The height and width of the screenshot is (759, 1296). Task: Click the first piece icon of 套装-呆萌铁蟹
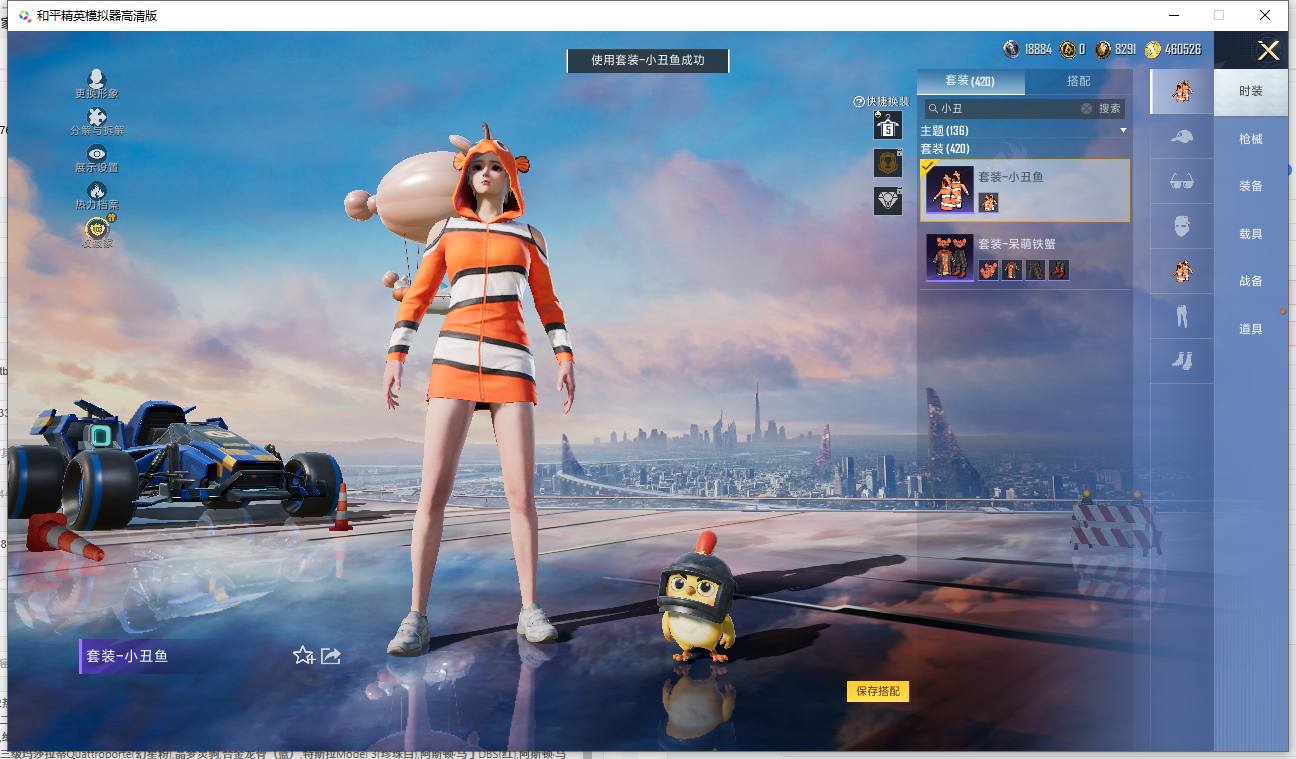(x=988, y=270)
